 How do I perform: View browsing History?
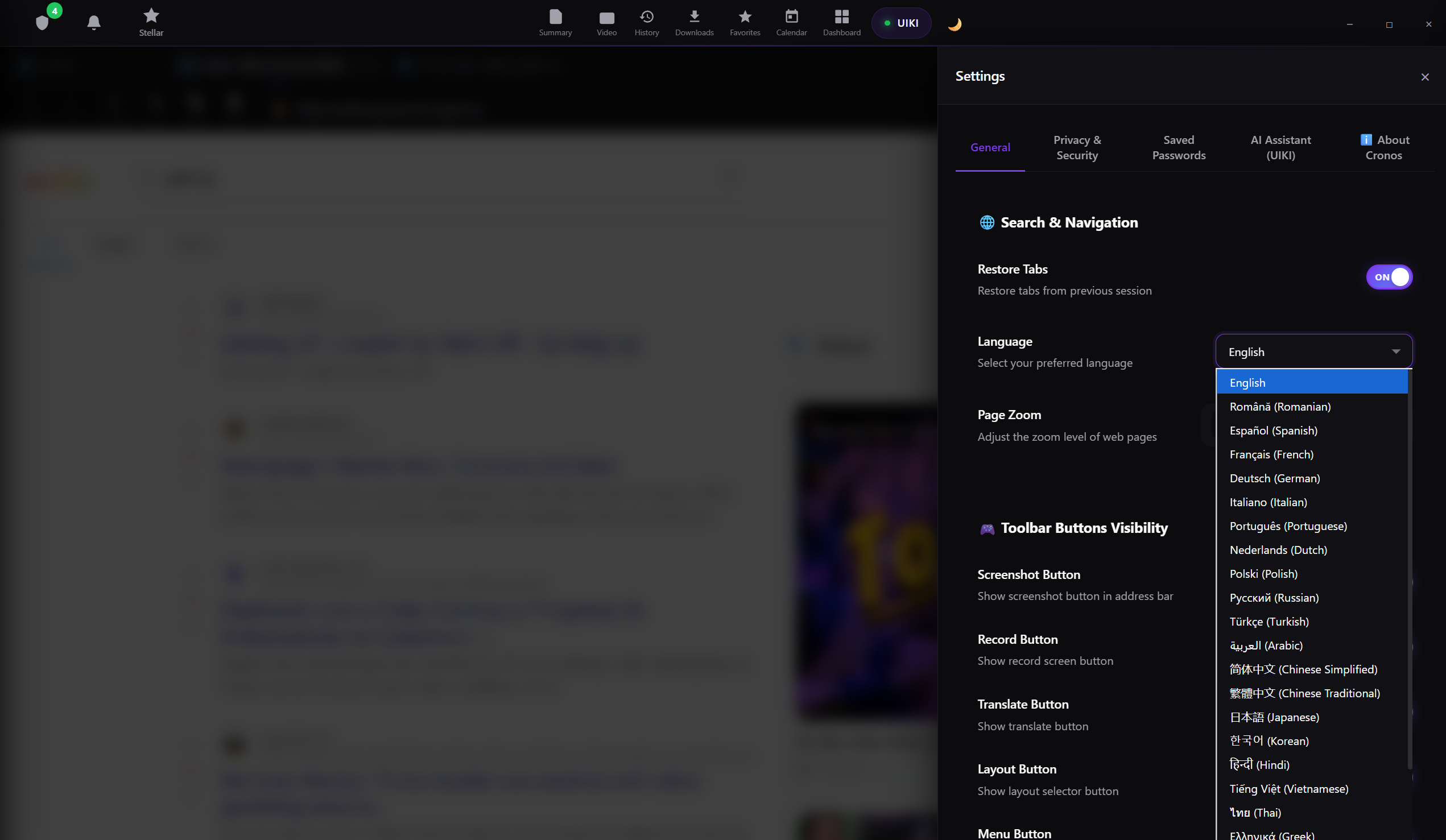coord(647,22)
